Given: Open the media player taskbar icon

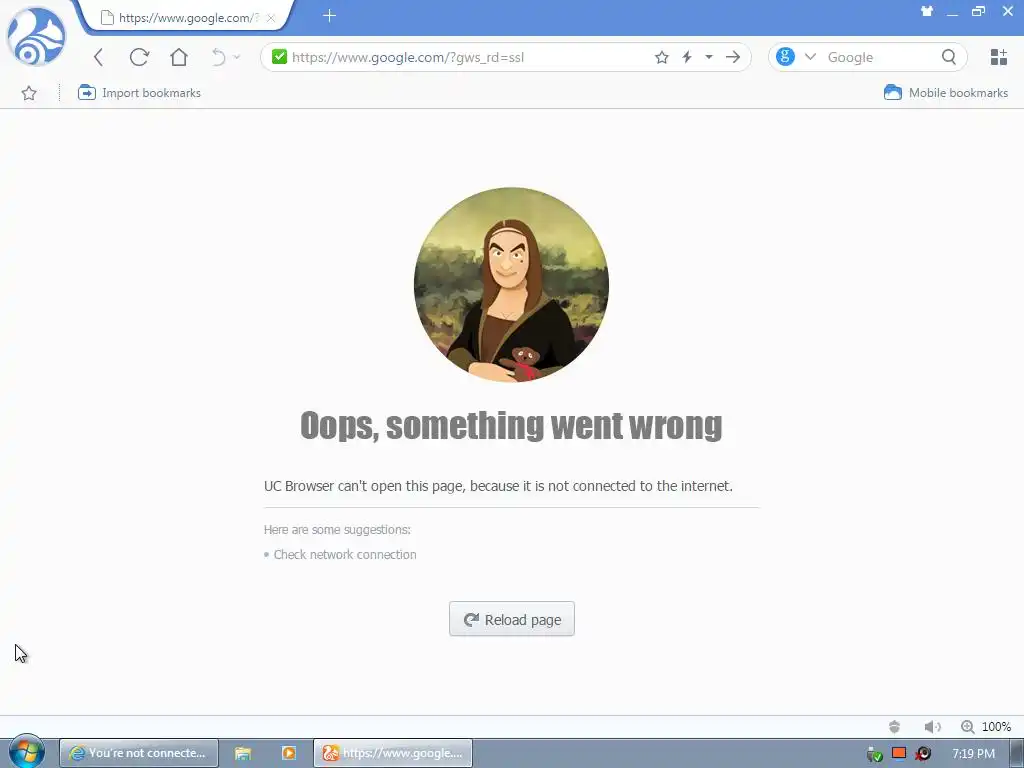Looking at the screenshot, I should pos(288,753).
